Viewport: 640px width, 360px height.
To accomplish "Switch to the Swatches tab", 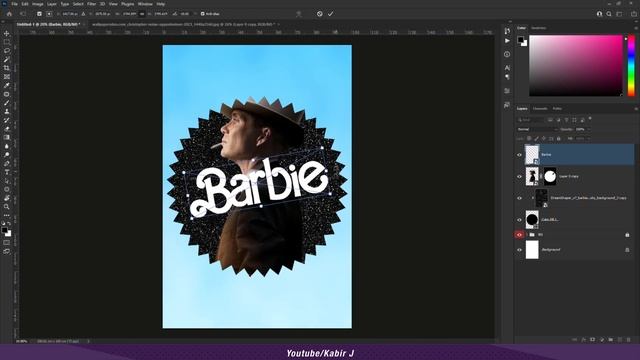I will click(x=538, y=28).
